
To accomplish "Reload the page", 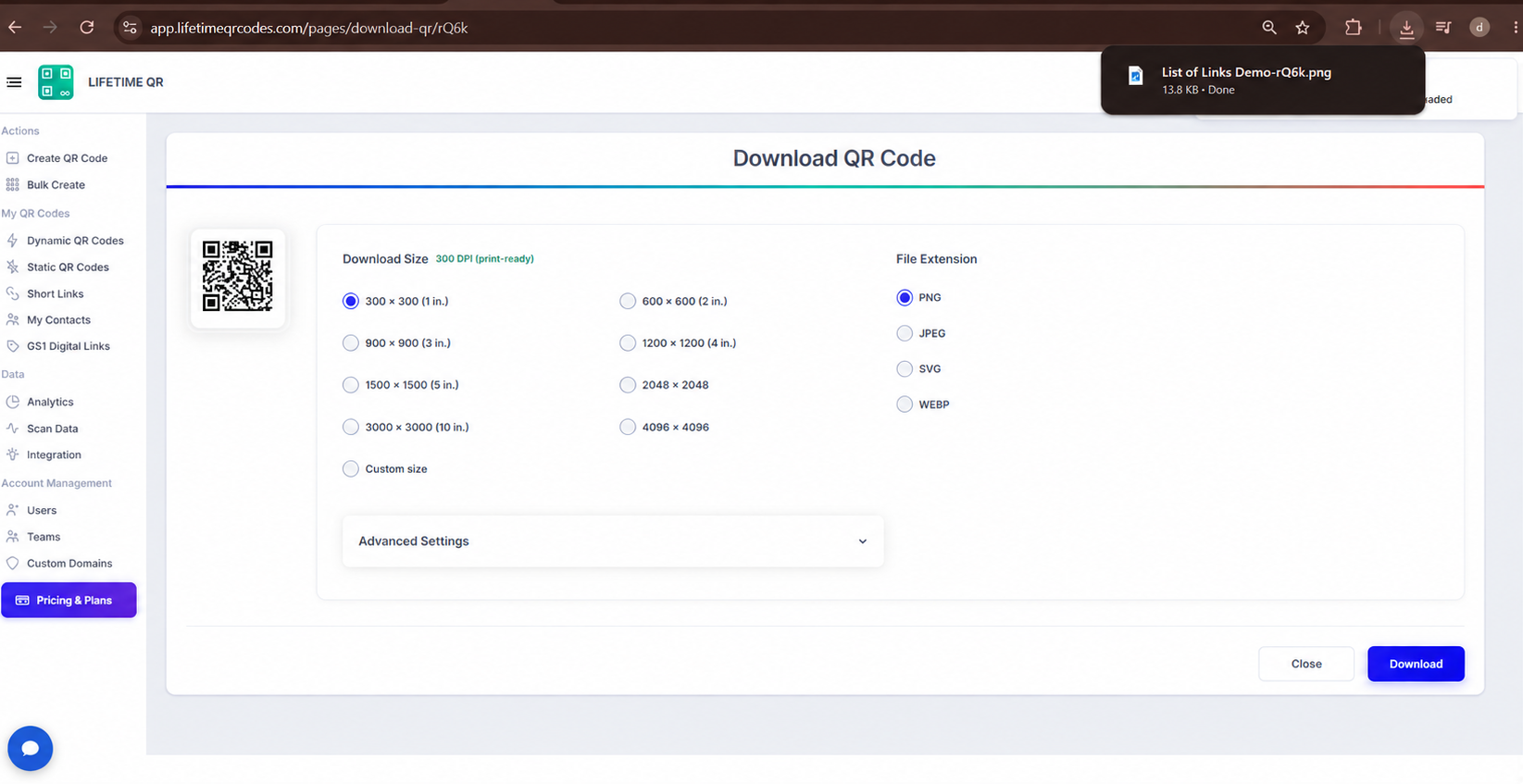I will 87,28.
